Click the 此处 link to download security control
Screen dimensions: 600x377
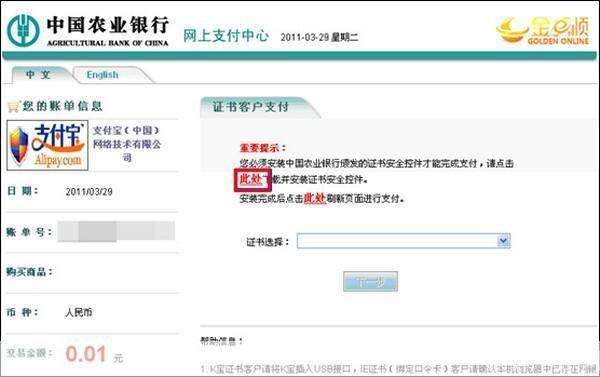(x=252, y=179)
